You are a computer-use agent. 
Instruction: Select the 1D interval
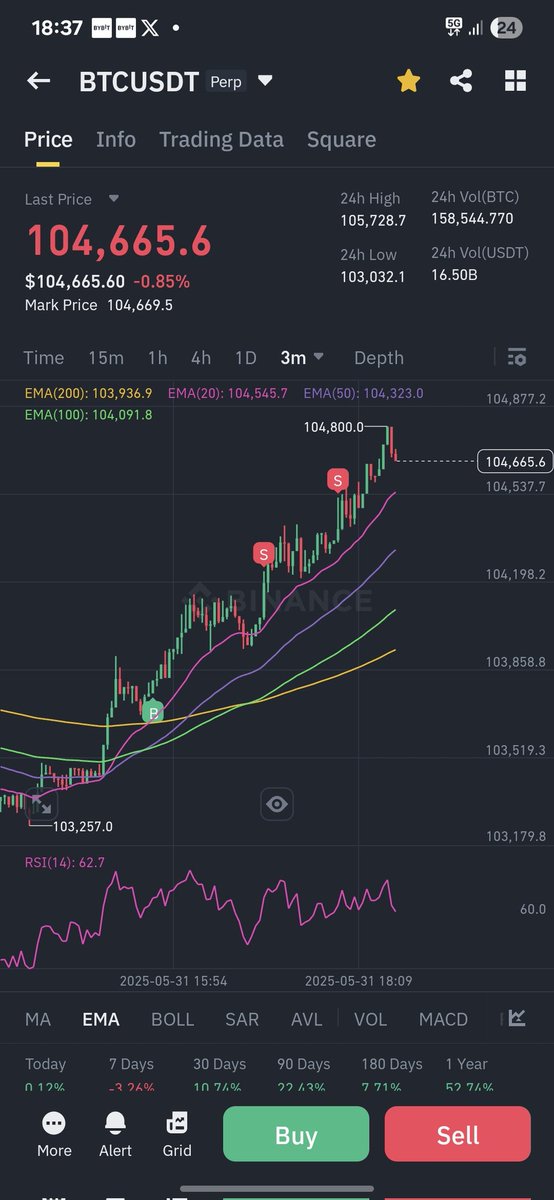pos(245,358)
